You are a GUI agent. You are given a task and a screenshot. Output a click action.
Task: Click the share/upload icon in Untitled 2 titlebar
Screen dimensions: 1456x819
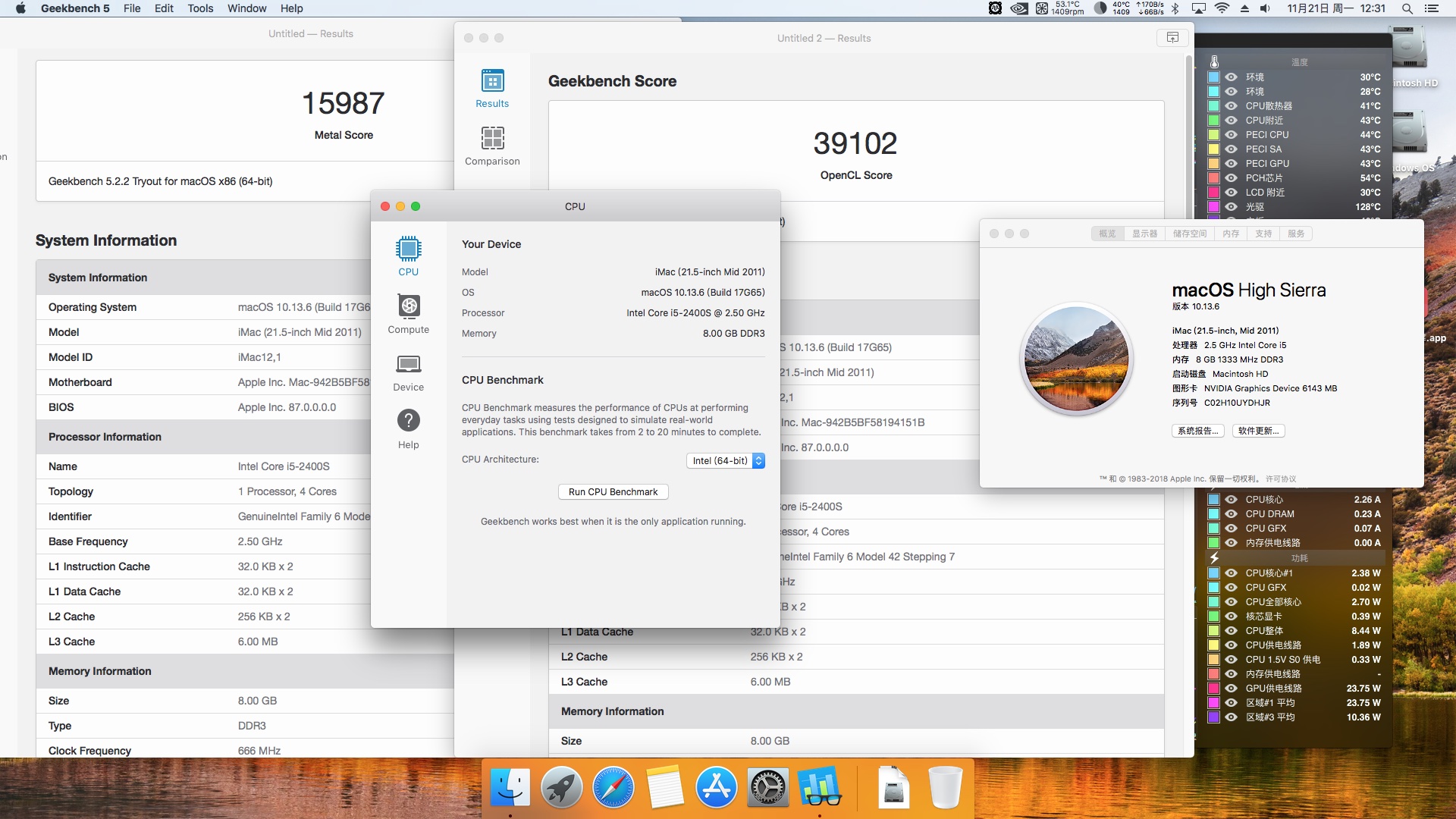tap(1172, 38)
